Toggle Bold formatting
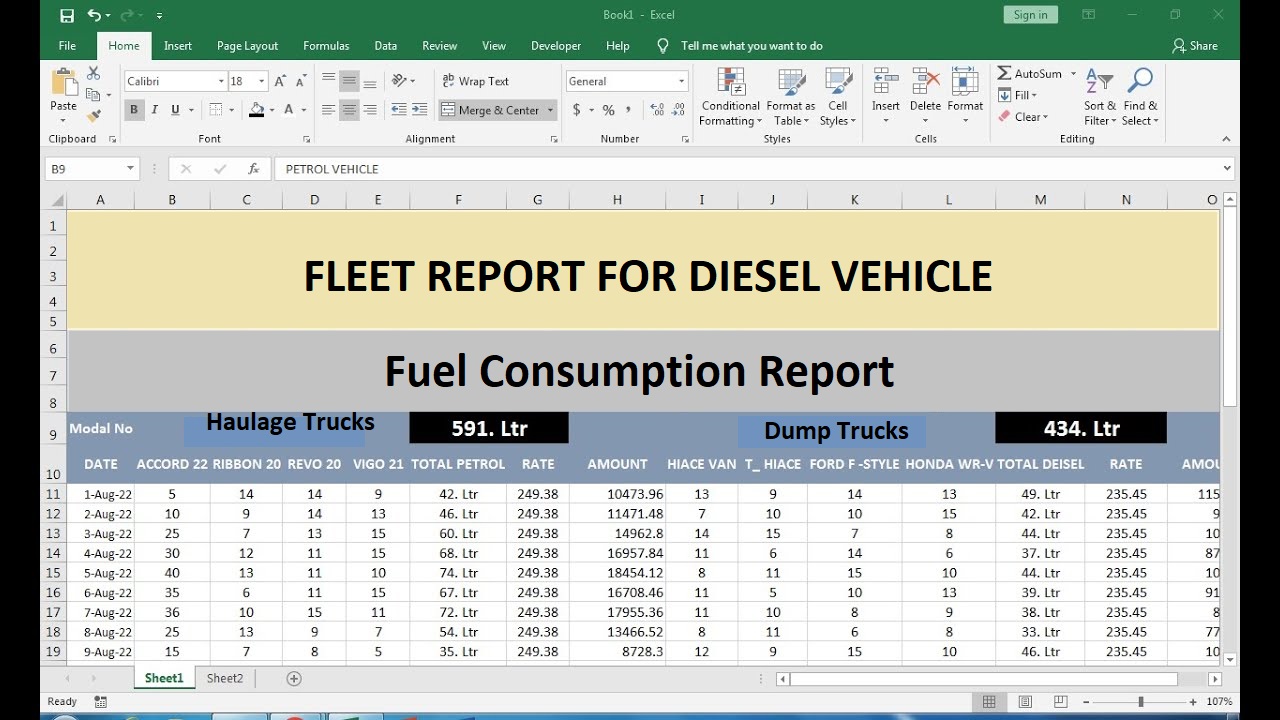1280x720 pixels. (x=134, y=110)
